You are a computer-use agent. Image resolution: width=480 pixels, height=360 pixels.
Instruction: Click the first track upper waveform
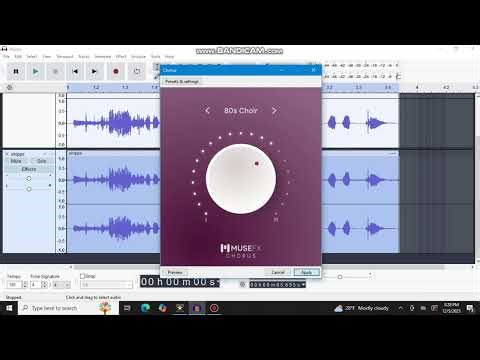point(113,123)
